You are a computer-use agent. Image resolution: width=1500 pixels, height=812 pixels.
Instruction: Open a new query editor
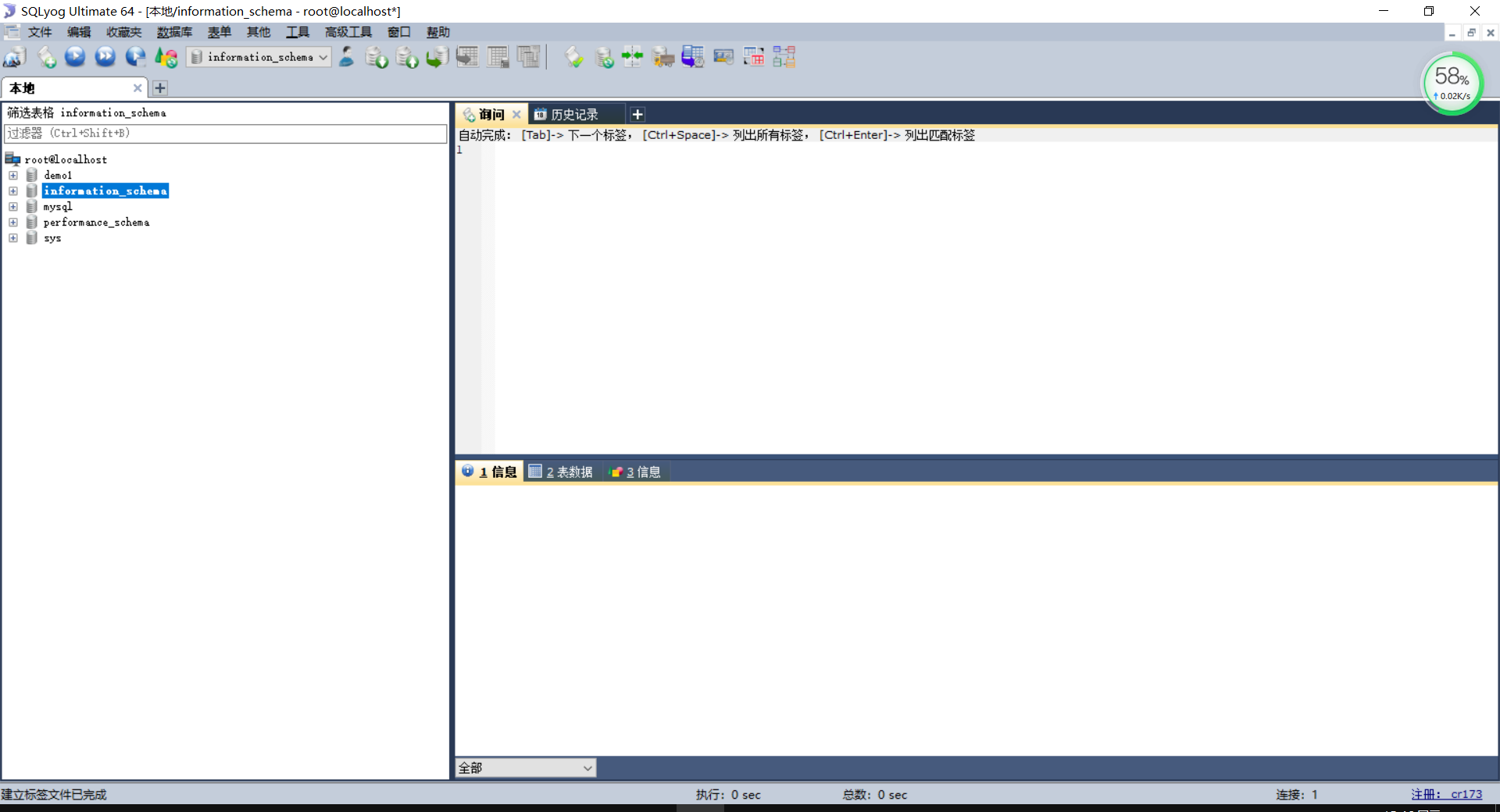[x=47, y=57]
